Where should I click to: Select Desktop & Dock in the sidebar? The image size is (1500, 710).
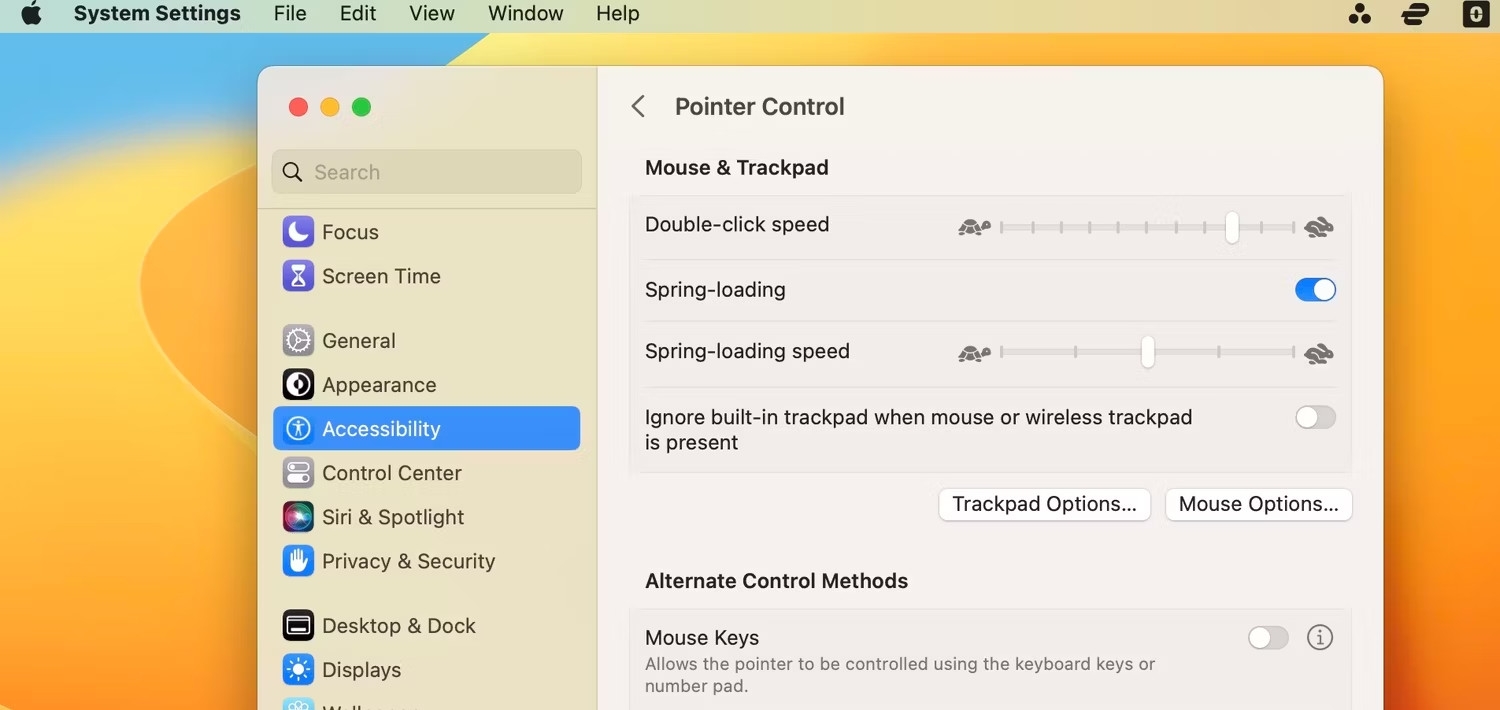(x=426, y=626)
